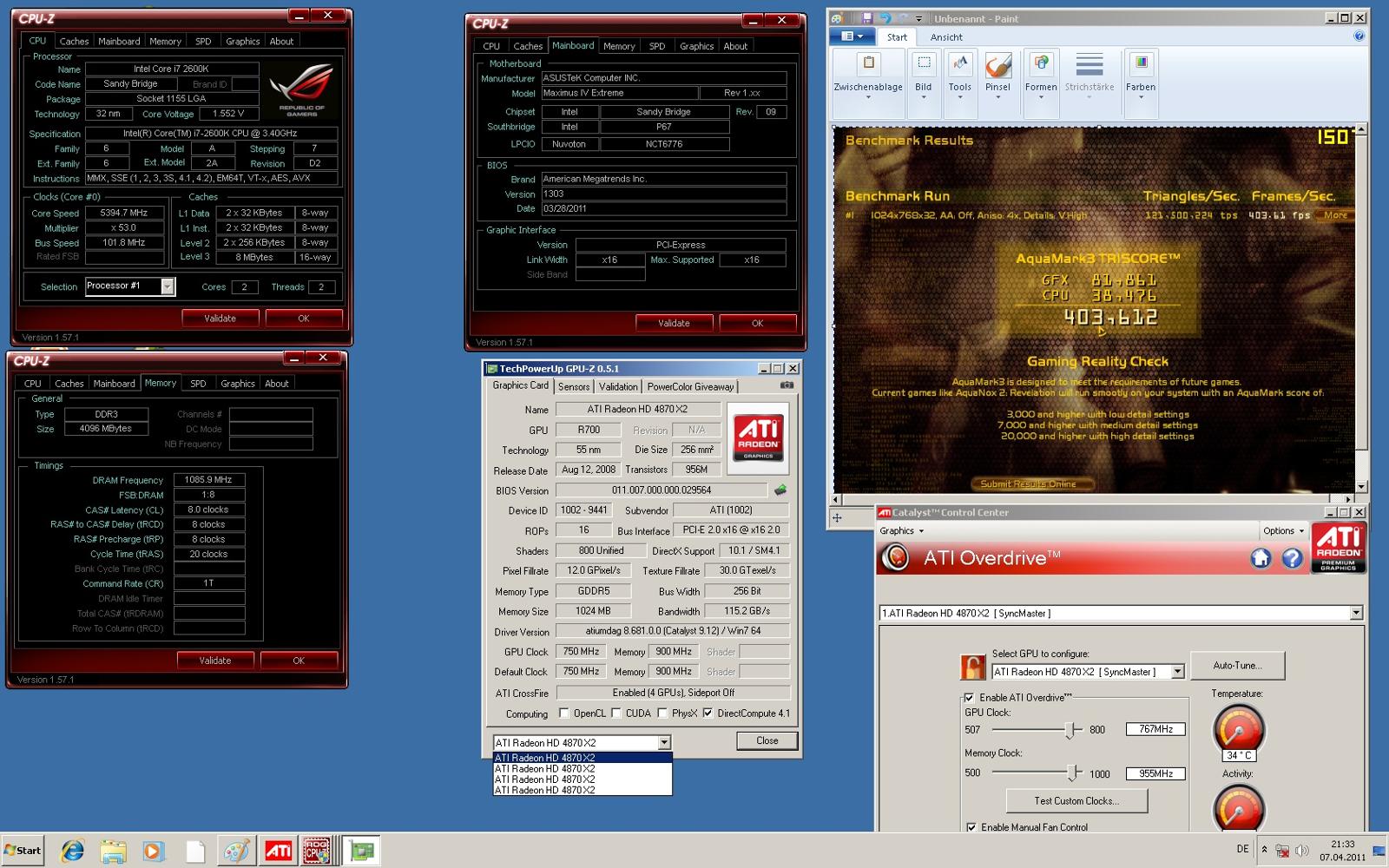Select the last ATI Radeon HD 4870 X2 list entry
The height and width of the screenshot is (868, 1389).
point(582,790)
